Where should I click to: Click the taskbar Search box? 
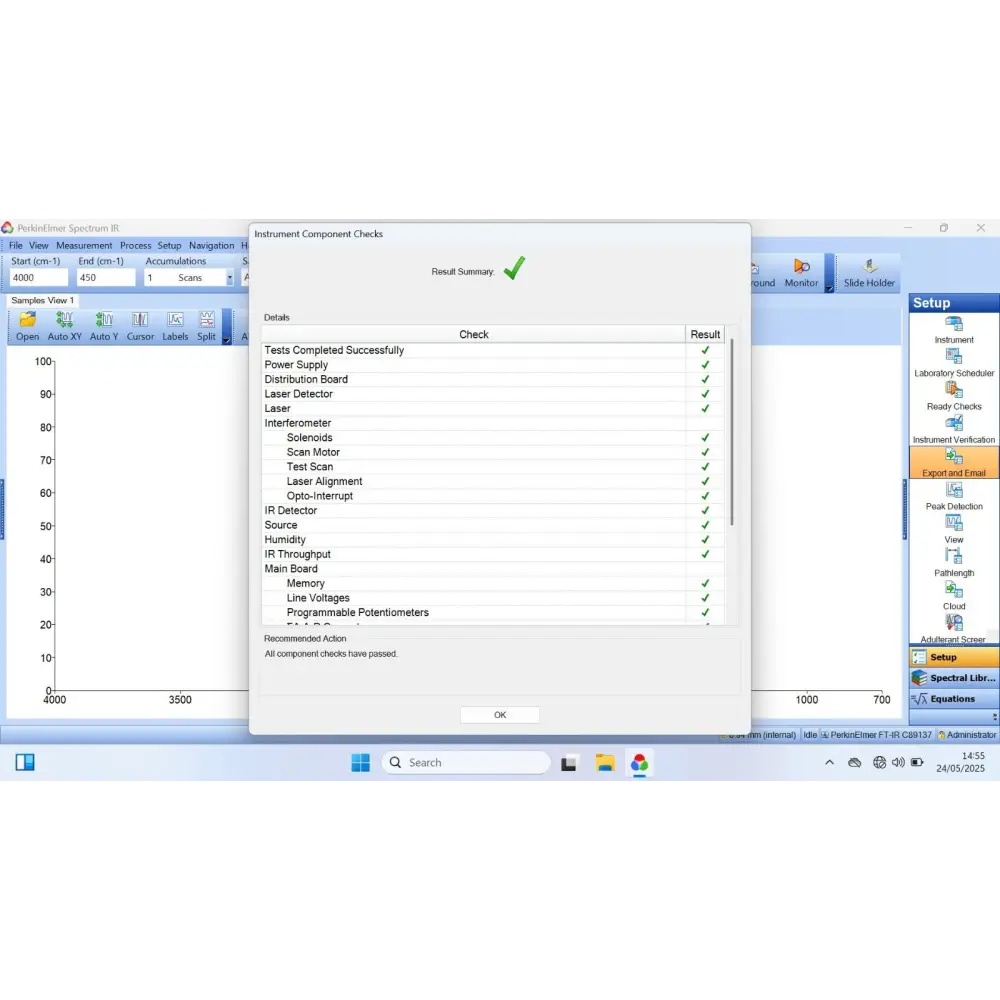pyautogui.click(x=466, y=763)
